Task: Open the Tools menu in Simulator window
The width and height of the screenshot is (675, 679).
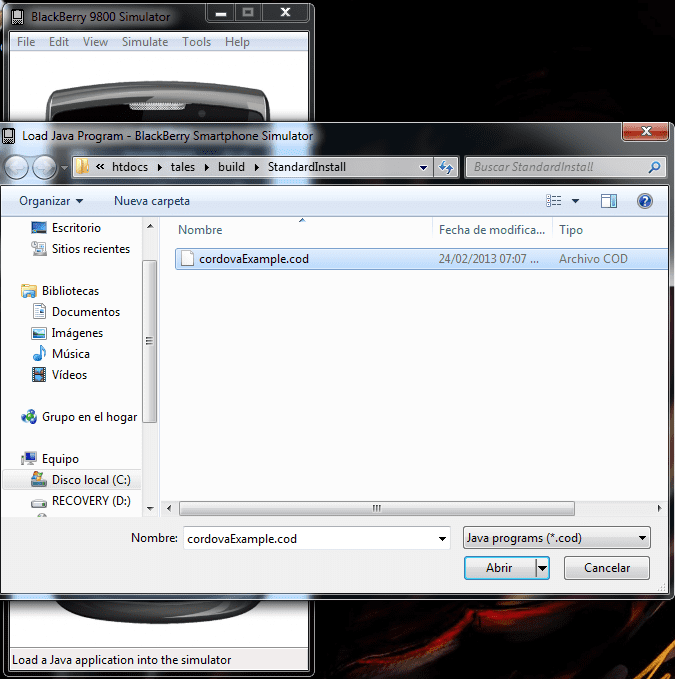Action: pos(197,42)
